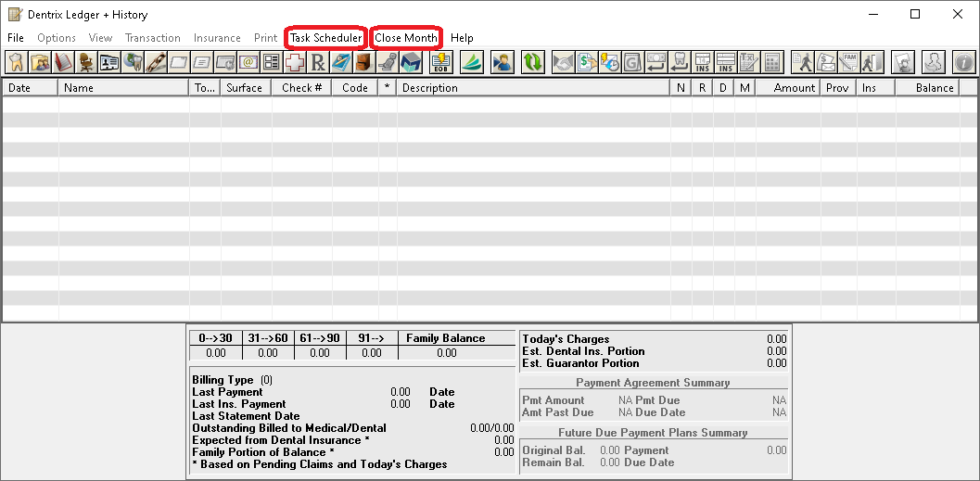Open the tooth chart icon in toolbar
Image resolution: width=980 pixels, height=481 pixels.
(x=17, y=62)
